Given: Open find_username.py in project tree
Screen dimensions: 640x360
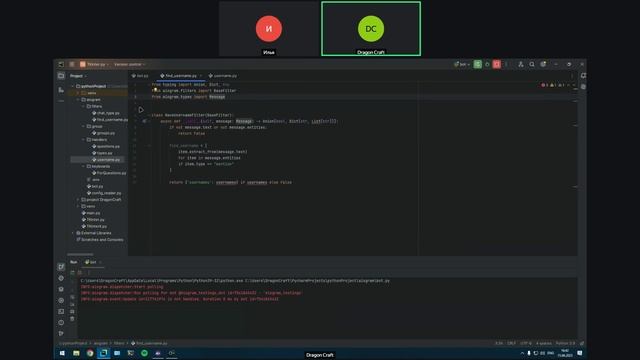Looking at the screenshot, I should click(x=109, y=120).
